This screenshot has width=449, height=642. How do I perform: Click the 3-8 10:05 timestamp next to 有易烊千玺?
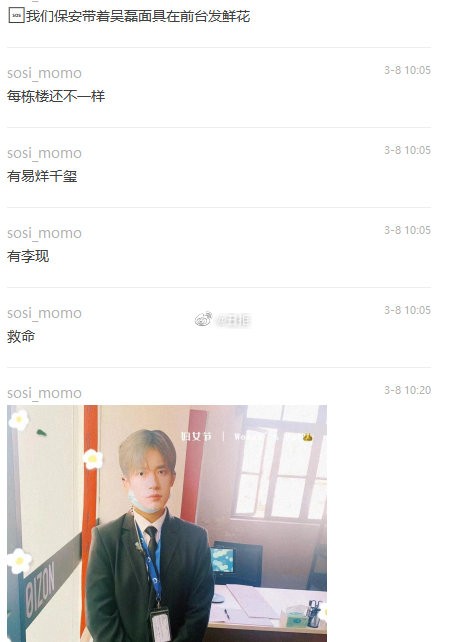pyautogui.click(x=407, y=150)
